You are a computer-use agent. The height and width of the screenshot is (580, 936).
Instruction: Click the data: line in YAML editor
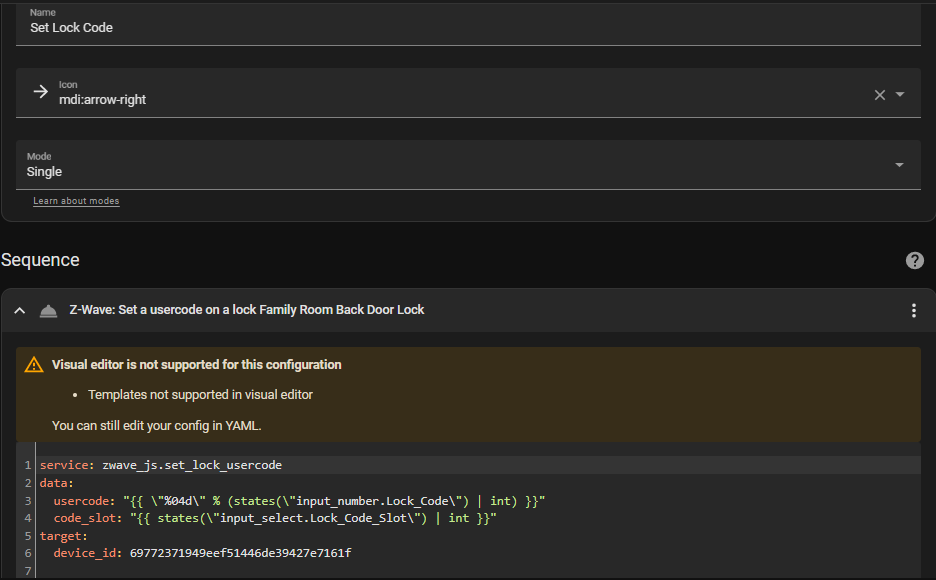pyautogui.click(x=56, y=483)
